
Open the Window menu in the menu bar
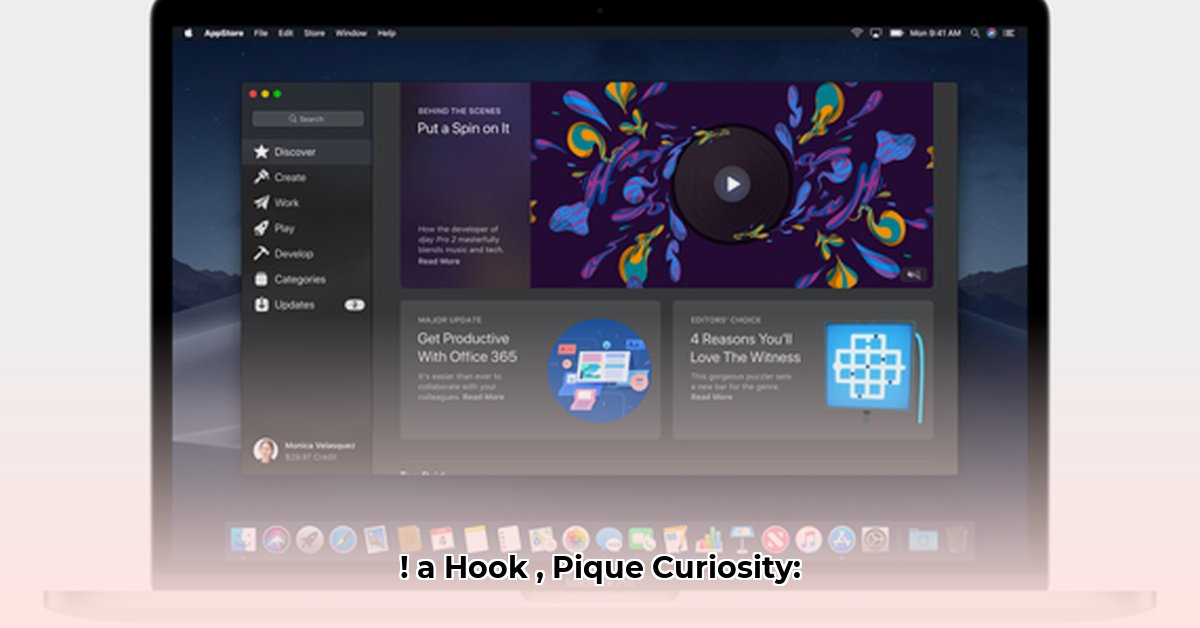pos(350,33)
